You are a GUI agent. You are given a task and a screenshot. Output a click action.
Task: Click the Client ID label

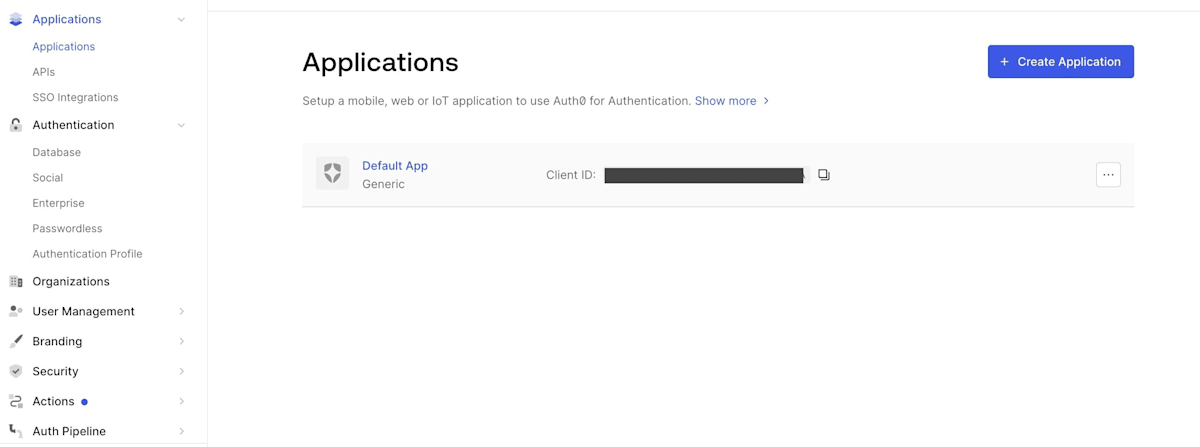click(571, 175)
